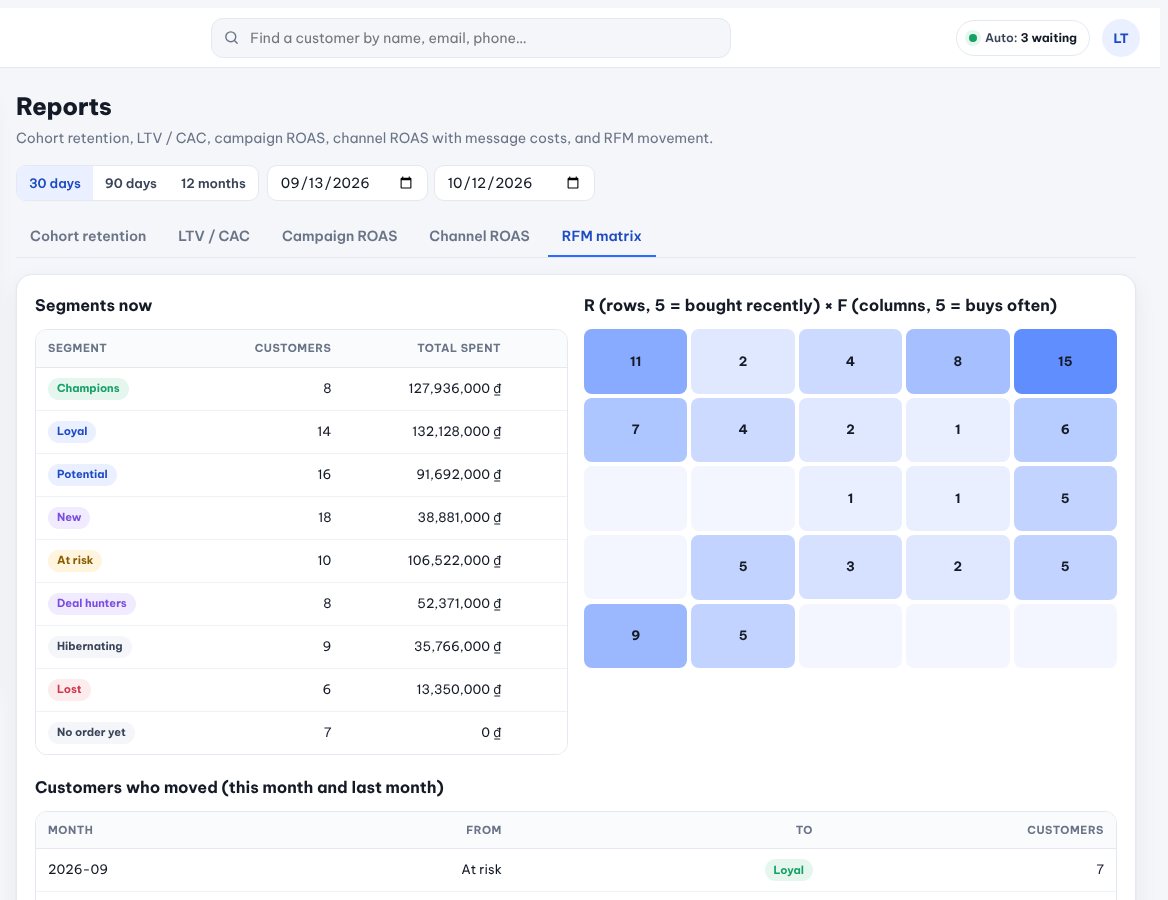Click the Auto: 3 waiting status pill
The width and height of the screenshot is (1168, 900).
1023,38
